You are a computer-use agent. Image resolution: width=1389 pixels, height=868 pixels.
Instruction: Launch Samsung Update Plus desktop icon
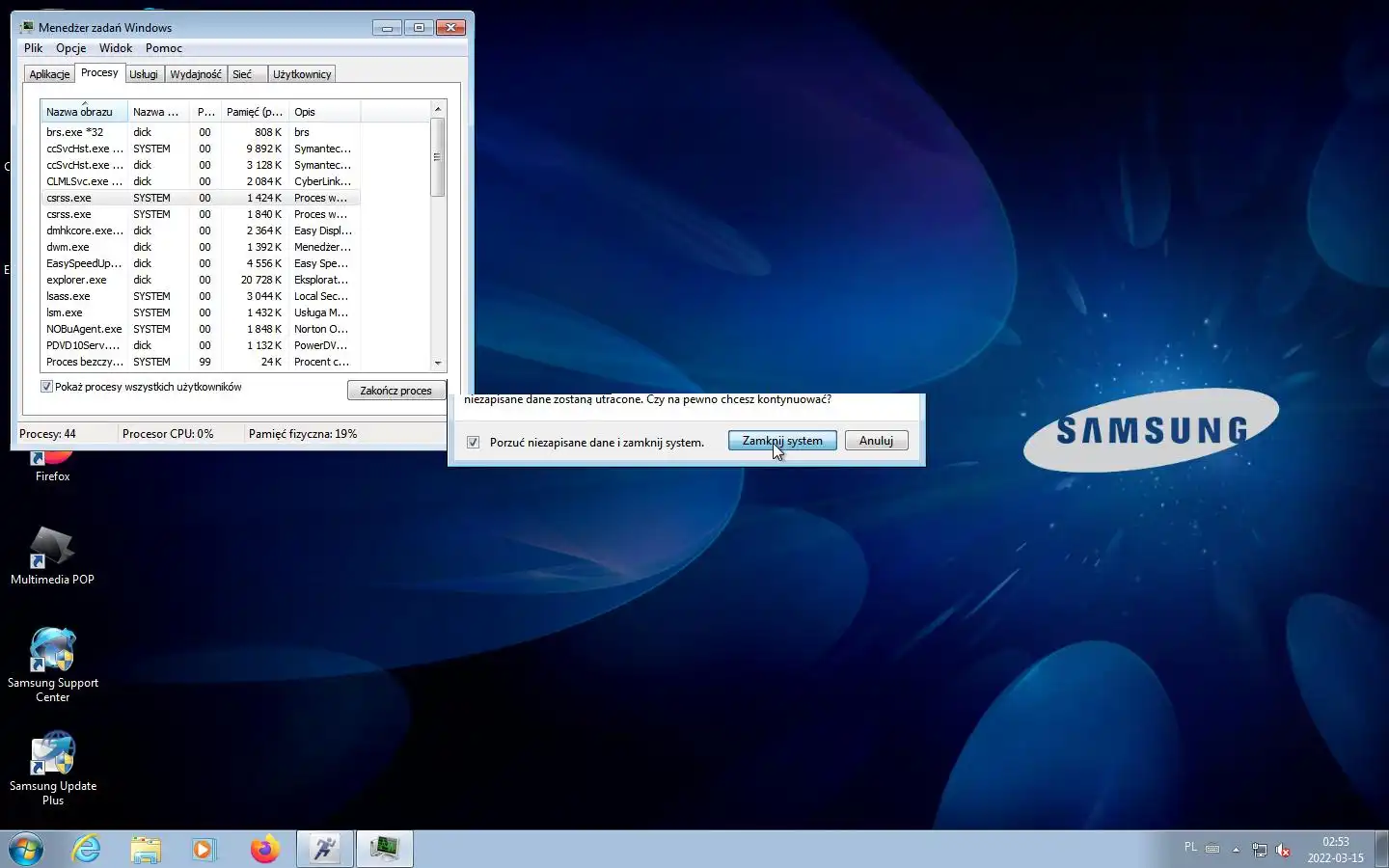tap(52, 768)
